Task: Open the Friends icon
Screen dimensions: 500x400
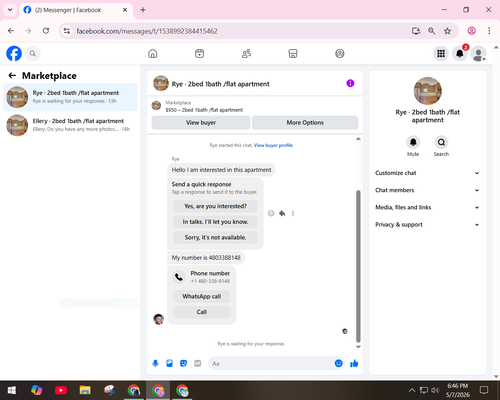Action: click(246, 53)
